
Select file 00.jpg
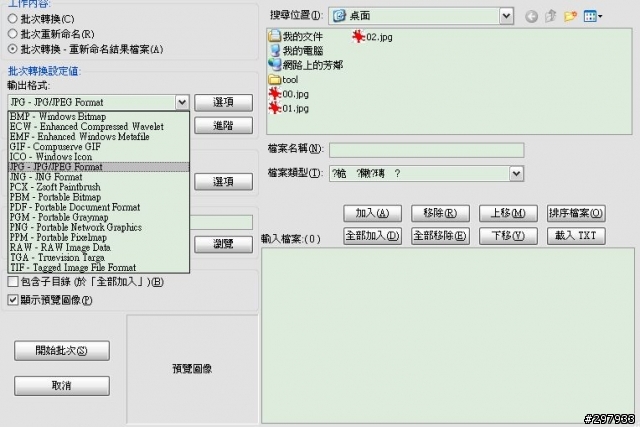[289, 94]
